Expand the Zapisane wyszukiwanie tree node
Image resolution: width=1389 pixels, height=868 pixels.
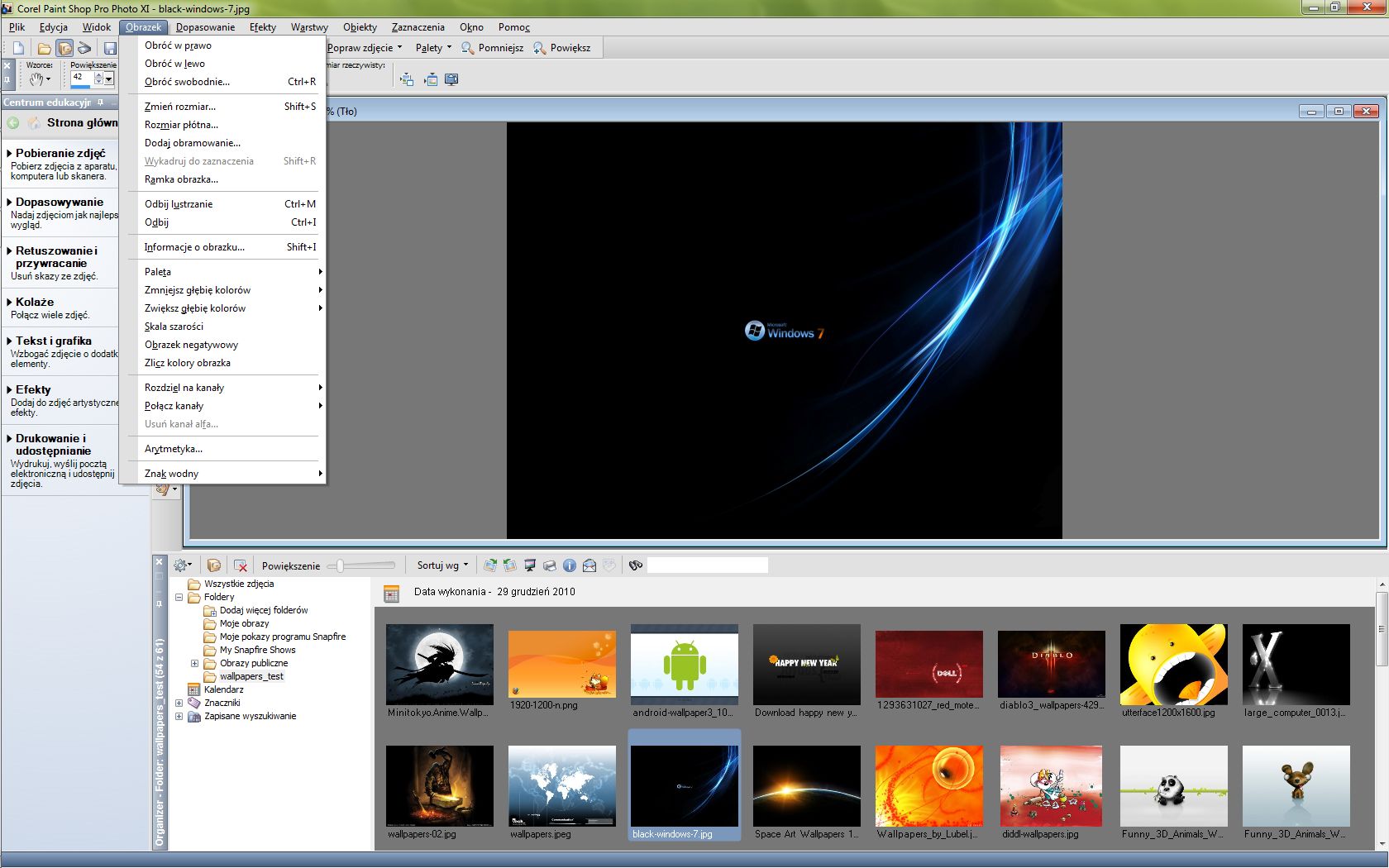tap(179, 716)
